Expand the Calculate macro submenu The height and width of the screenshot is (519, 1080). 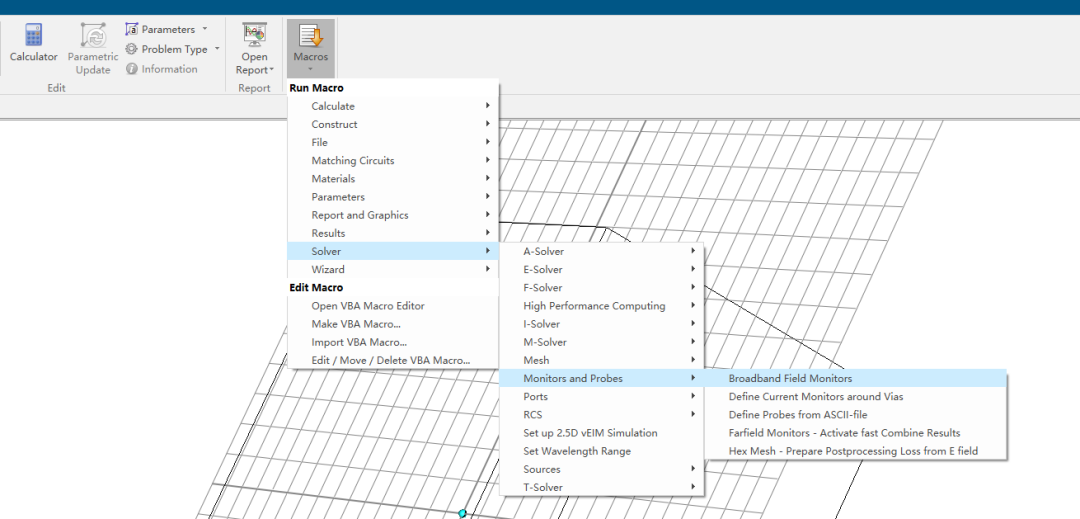pyautogui.click(x=333, y=106)
